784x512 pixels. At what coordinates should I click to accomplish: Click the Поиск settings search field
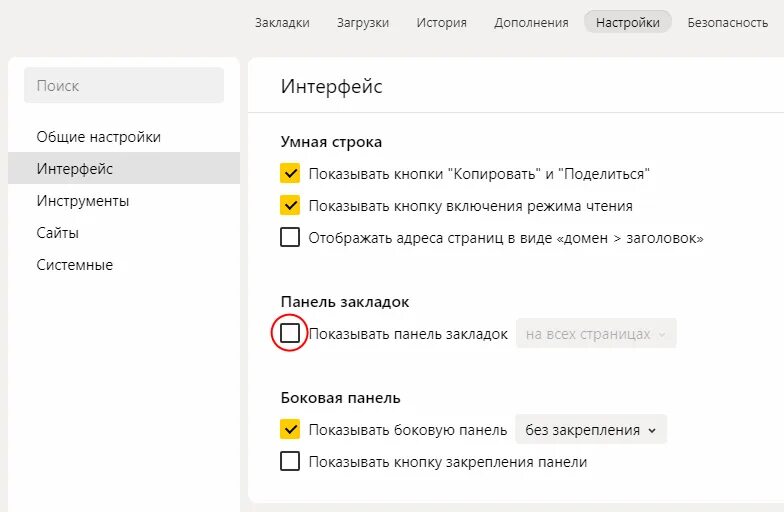tap(124, 86)
